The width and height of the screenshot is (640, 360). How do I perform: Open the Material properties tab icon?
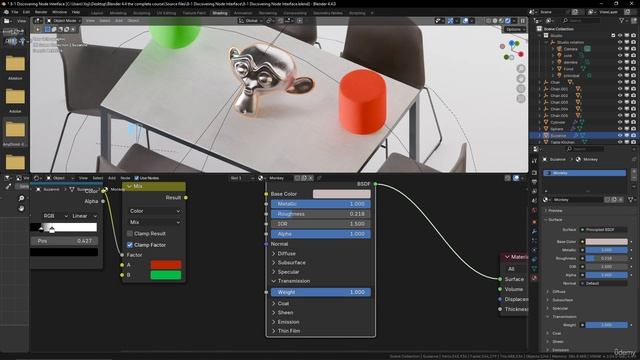point(534,278)
